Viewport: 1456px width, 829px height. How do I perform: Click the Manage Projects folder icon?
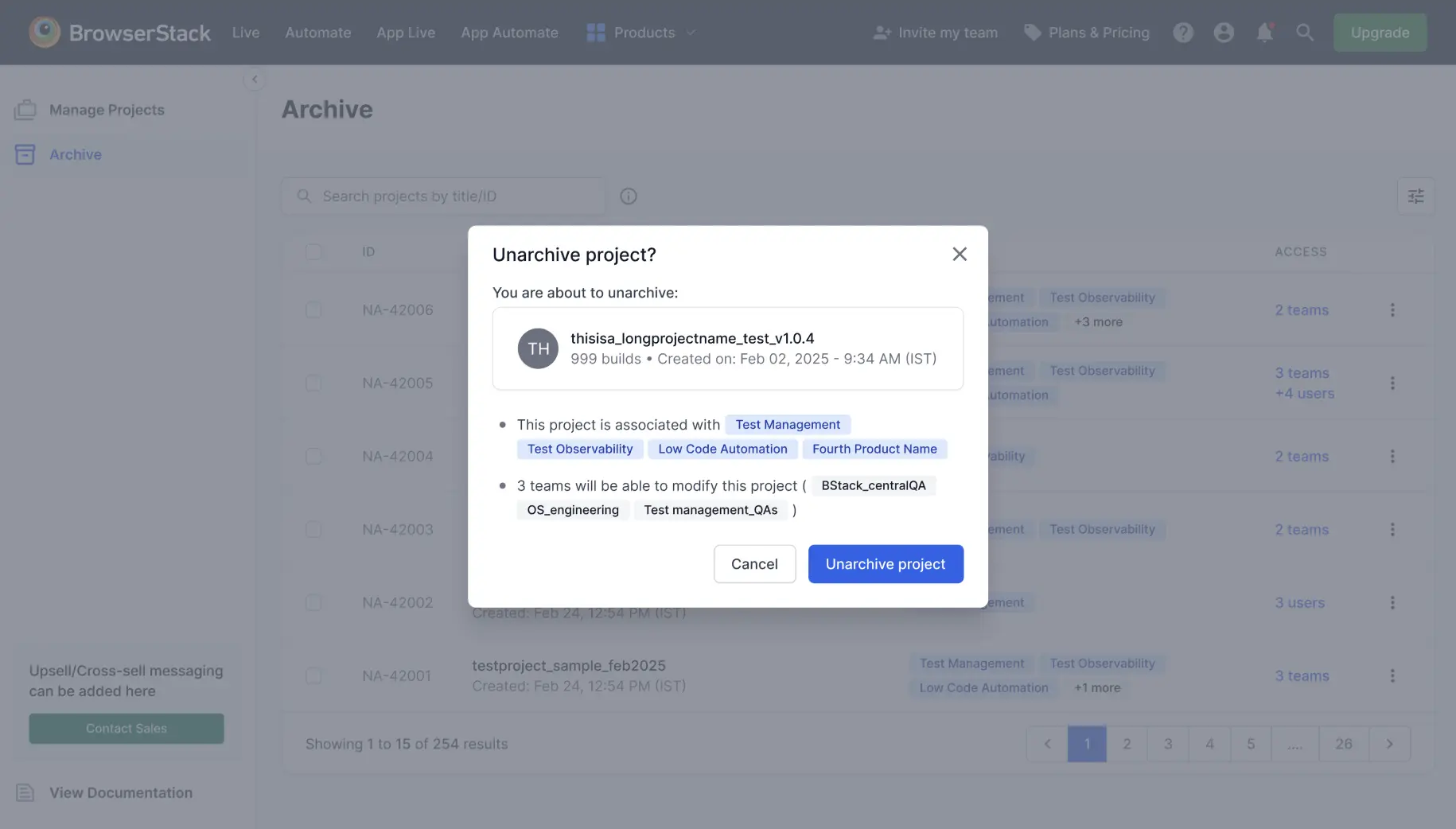[25, 110]
